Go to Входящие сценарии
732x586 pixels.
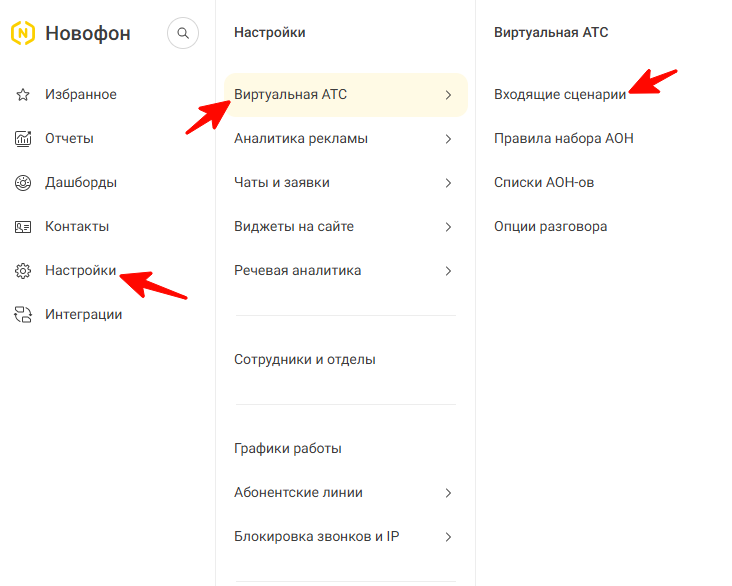click(560, 94)
